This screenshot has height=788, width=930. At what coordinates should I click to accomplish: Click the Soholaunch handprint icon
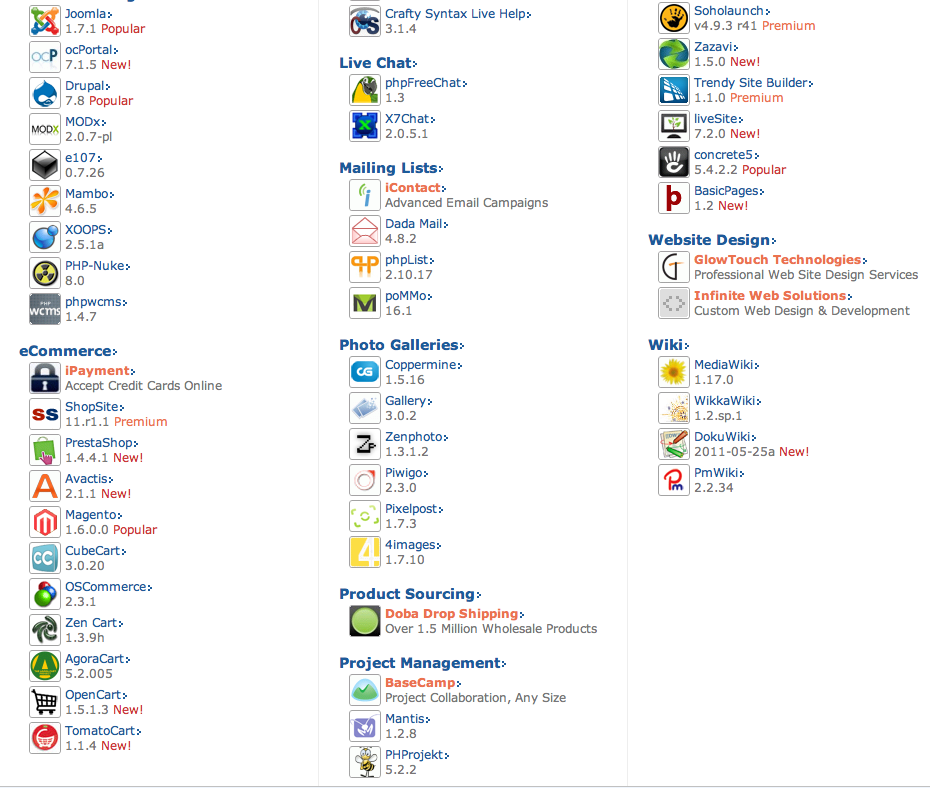click(674, 18)
